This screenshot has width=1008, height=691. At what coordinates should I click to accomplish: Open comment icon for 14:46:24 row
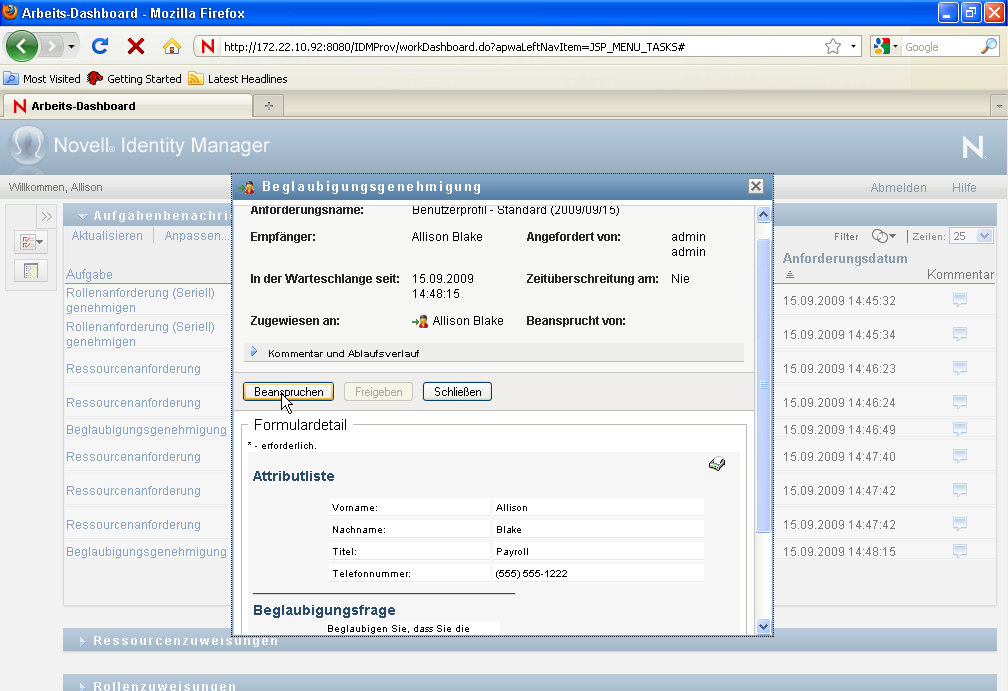960,402
